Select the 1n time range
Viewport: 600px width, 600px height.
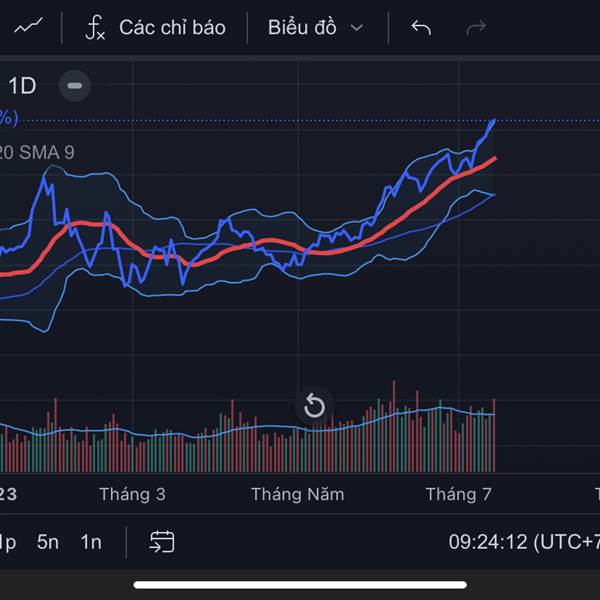[91, 542]
